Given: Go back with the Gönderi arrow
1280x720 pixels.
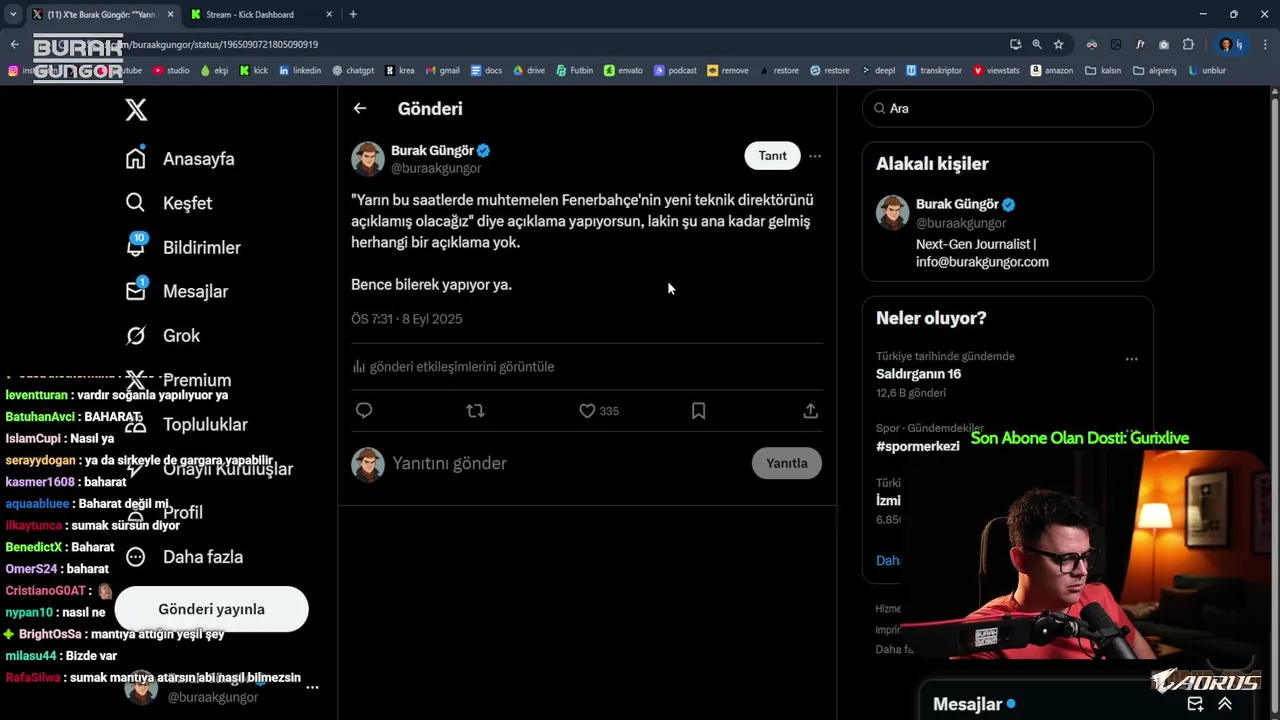Looking at the screenshot, I should point(360,108).
